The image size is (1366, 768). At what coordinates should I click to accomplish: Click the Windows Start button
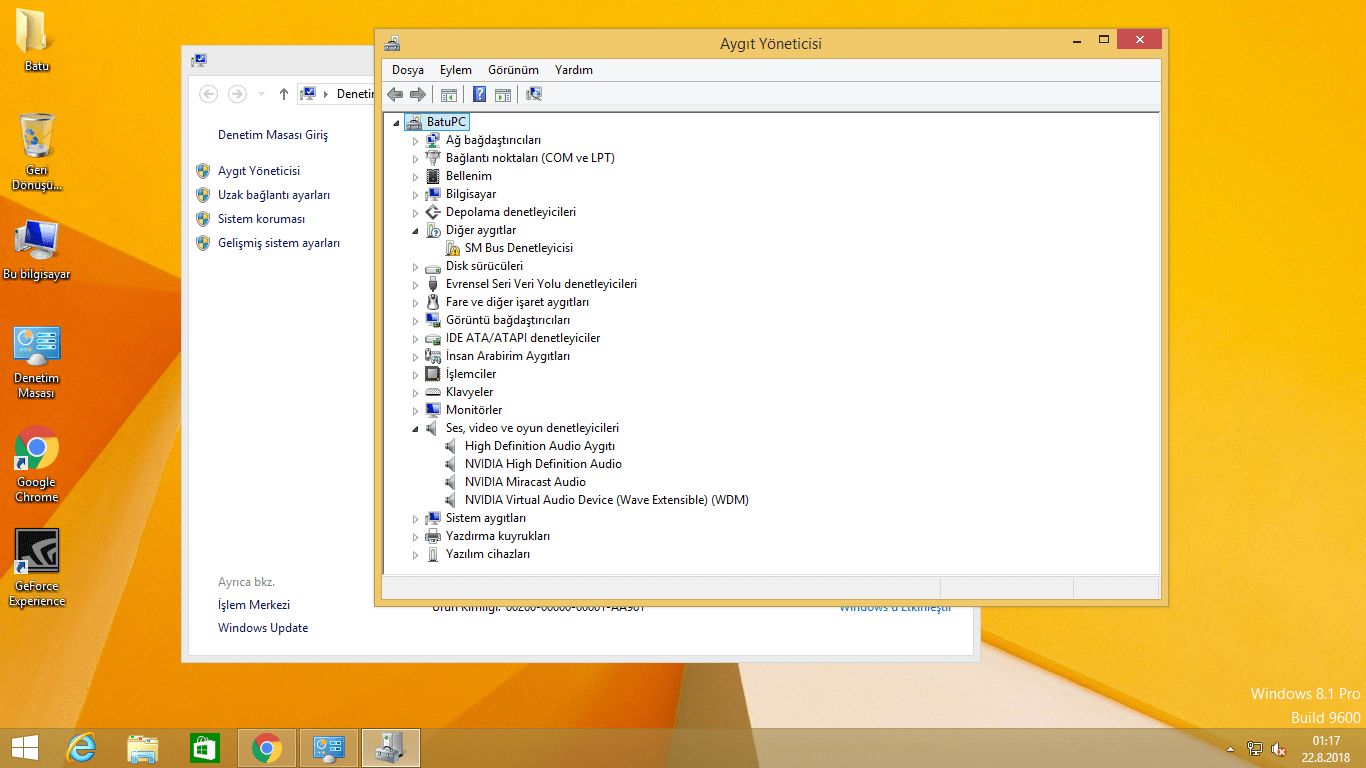pos(24,748)
